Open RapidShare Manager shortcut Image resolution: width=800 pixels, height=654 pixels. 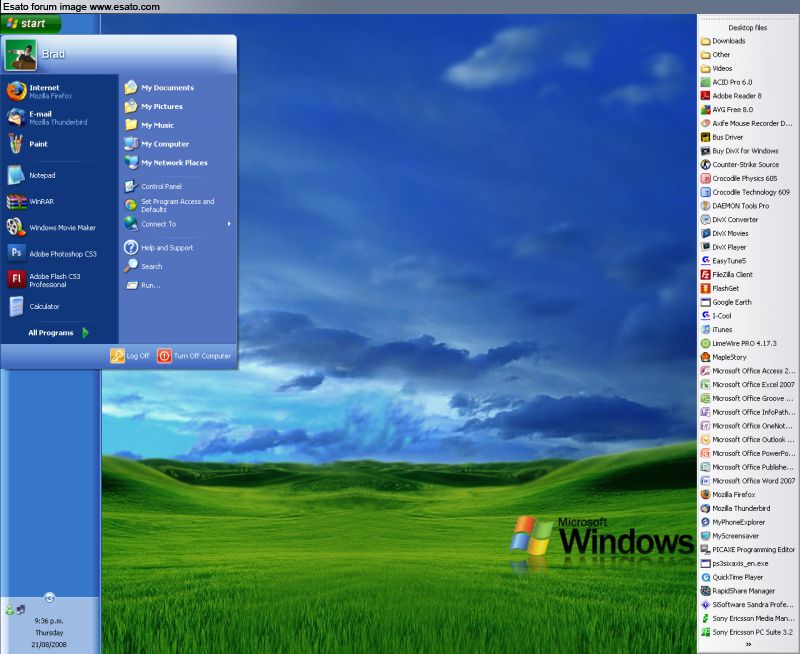[738, 591]
